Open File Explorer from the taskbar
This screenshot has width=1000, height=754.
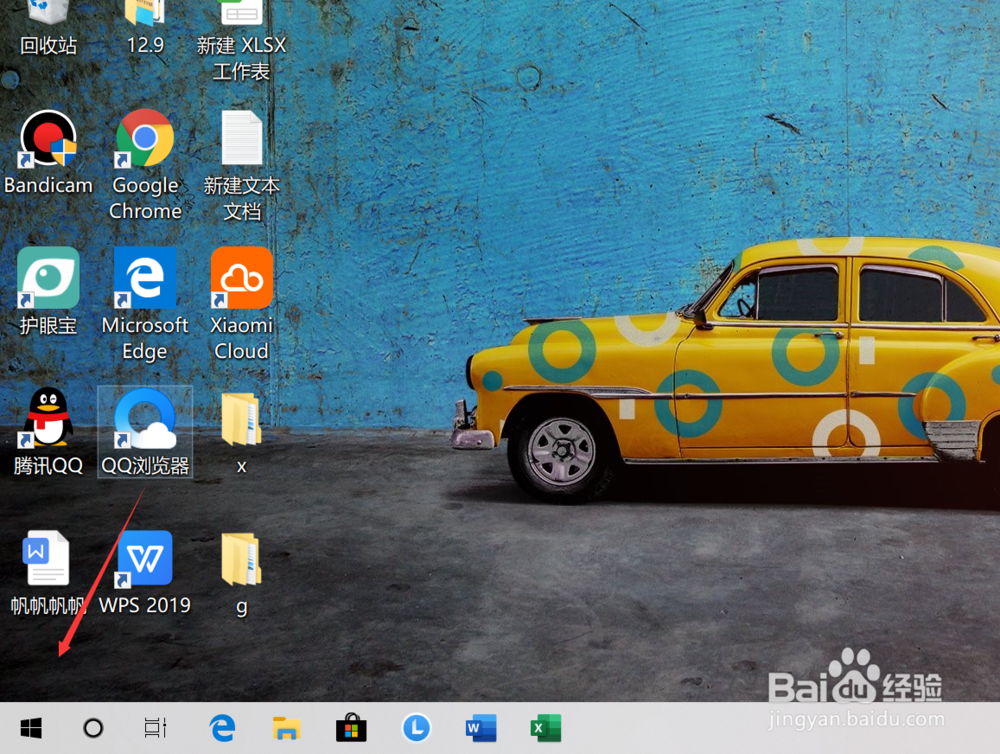click(287, 728)
